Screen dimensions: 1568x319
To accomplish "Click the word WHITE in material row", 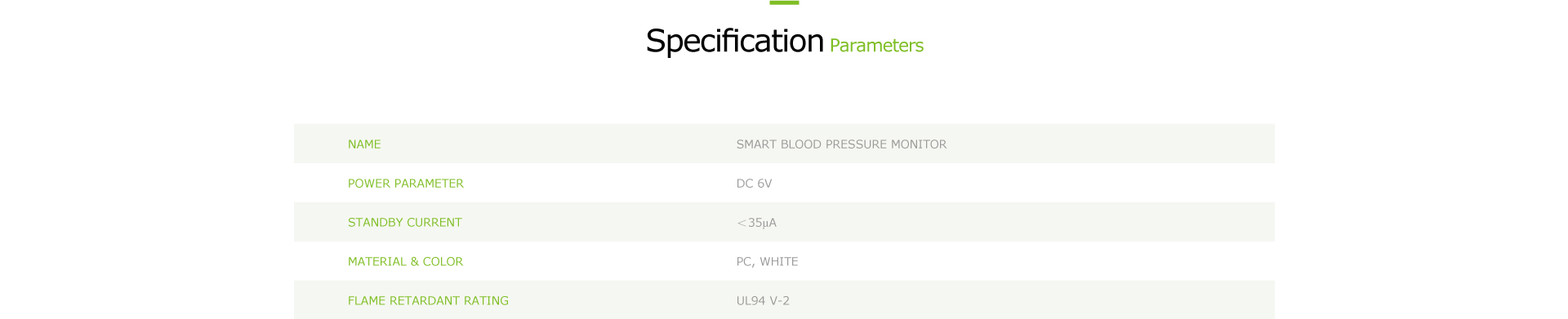I will click(x=779, y=262).
